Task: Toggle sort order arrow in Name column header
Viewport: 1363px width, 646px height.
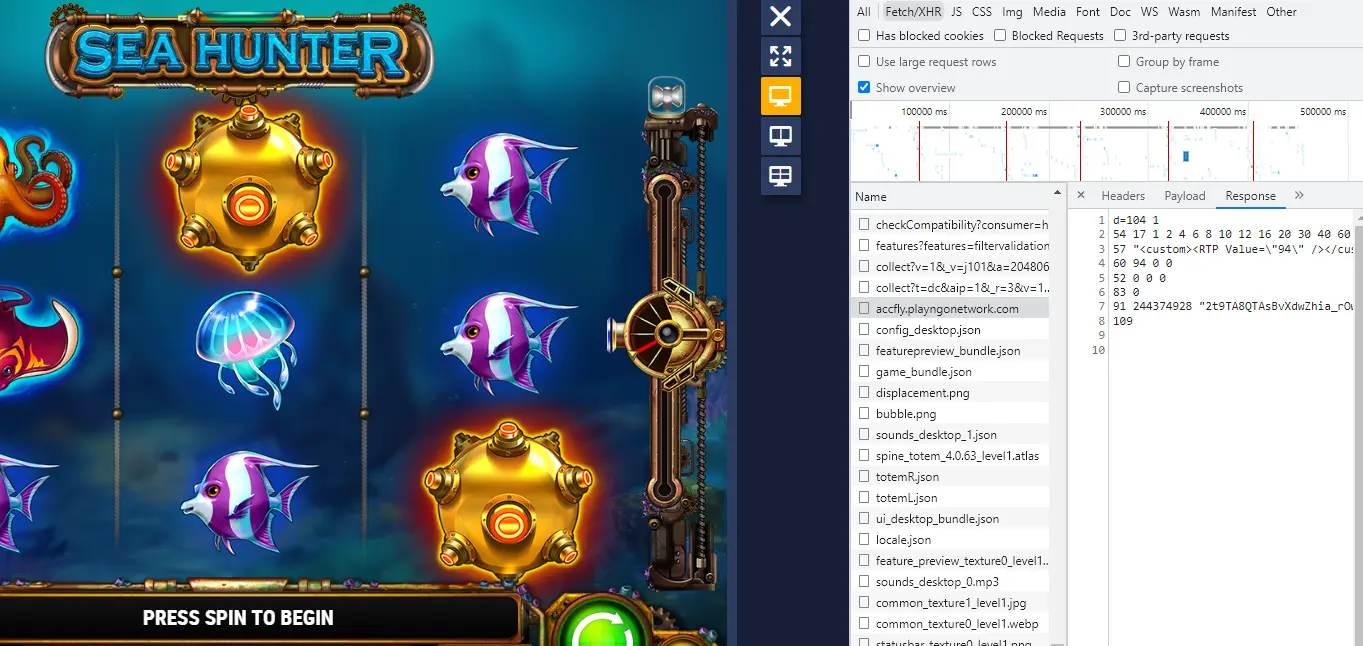Action: [1058, 192]
